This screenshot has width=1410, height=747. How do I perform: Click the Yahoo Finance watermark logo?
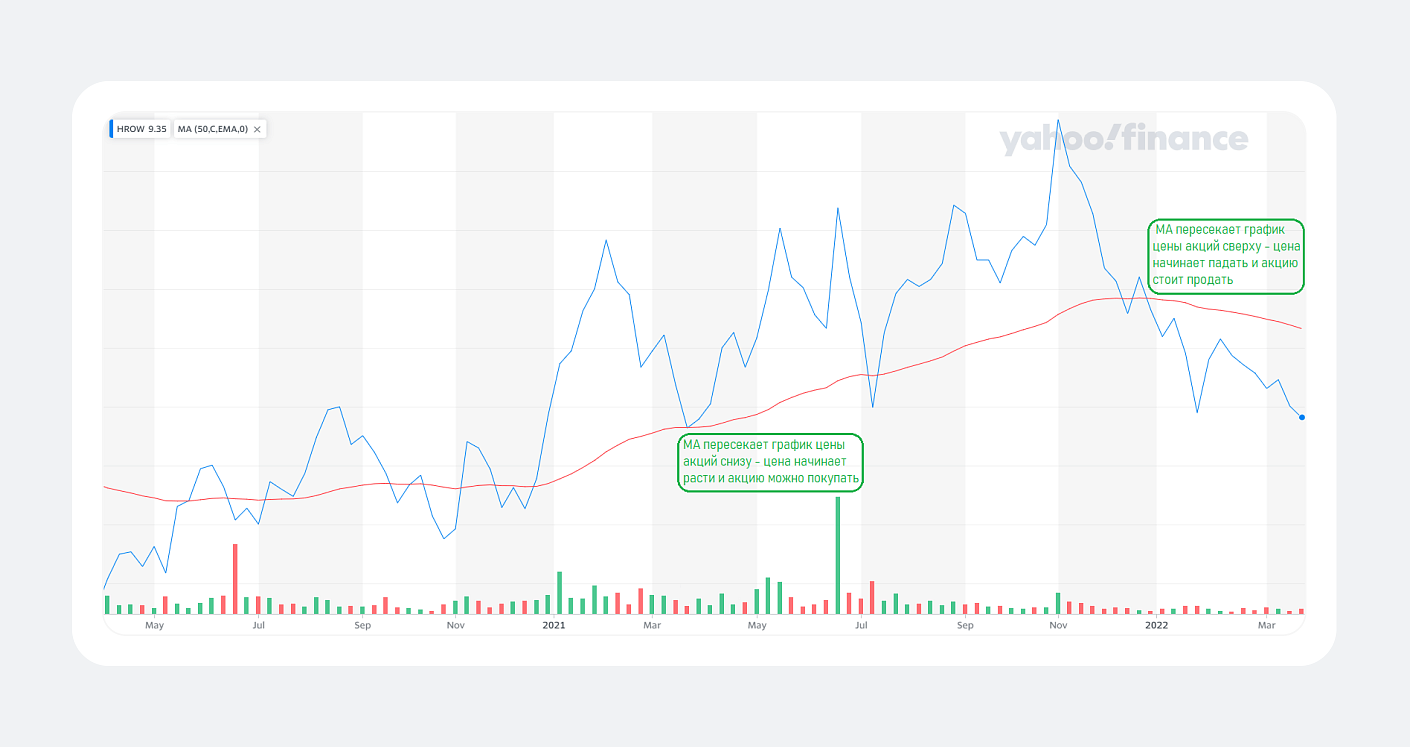point(1123,139)
